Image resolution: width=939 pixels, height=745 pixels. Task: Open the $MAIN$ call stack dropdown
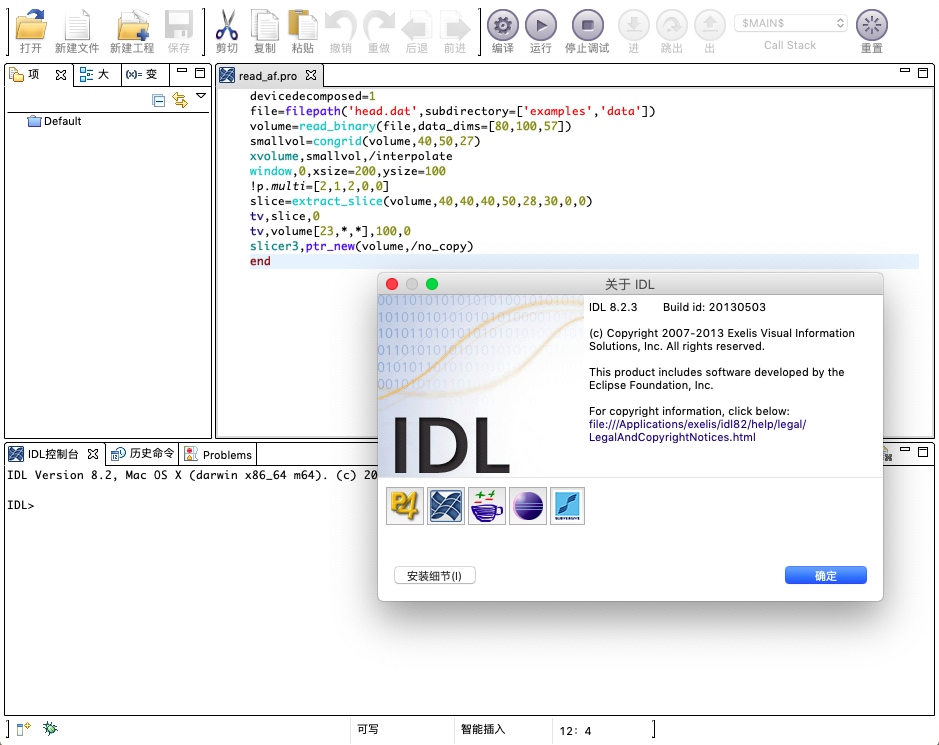pos(790,23)
